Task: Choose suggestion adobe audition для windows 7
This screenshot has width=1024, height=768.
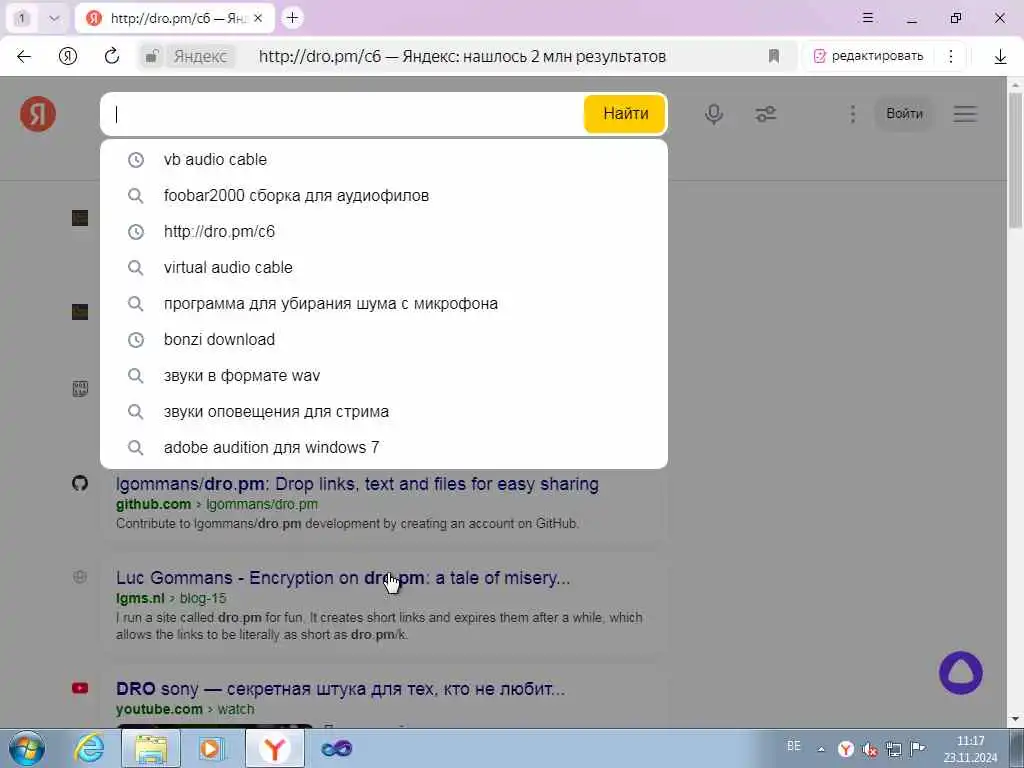Action: 384,447
